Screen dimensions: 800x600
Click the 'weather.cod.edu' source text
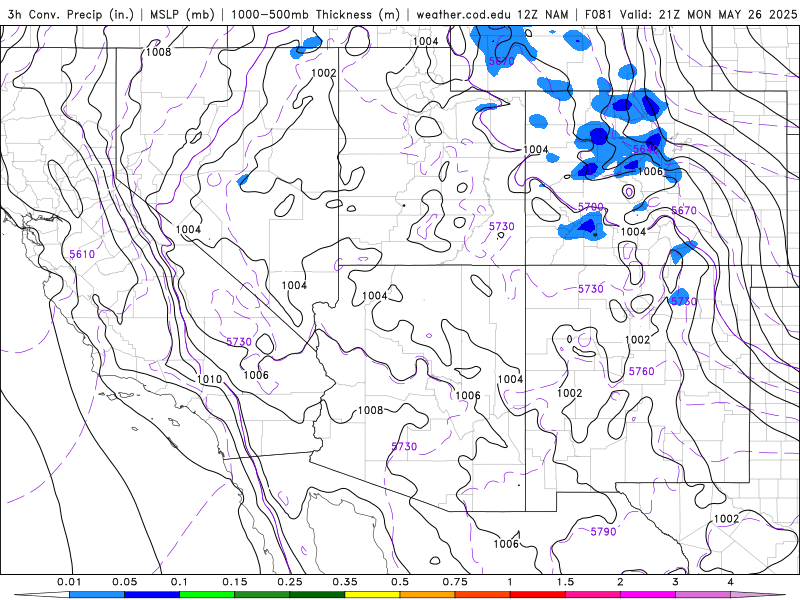click(x=464, y=14)
